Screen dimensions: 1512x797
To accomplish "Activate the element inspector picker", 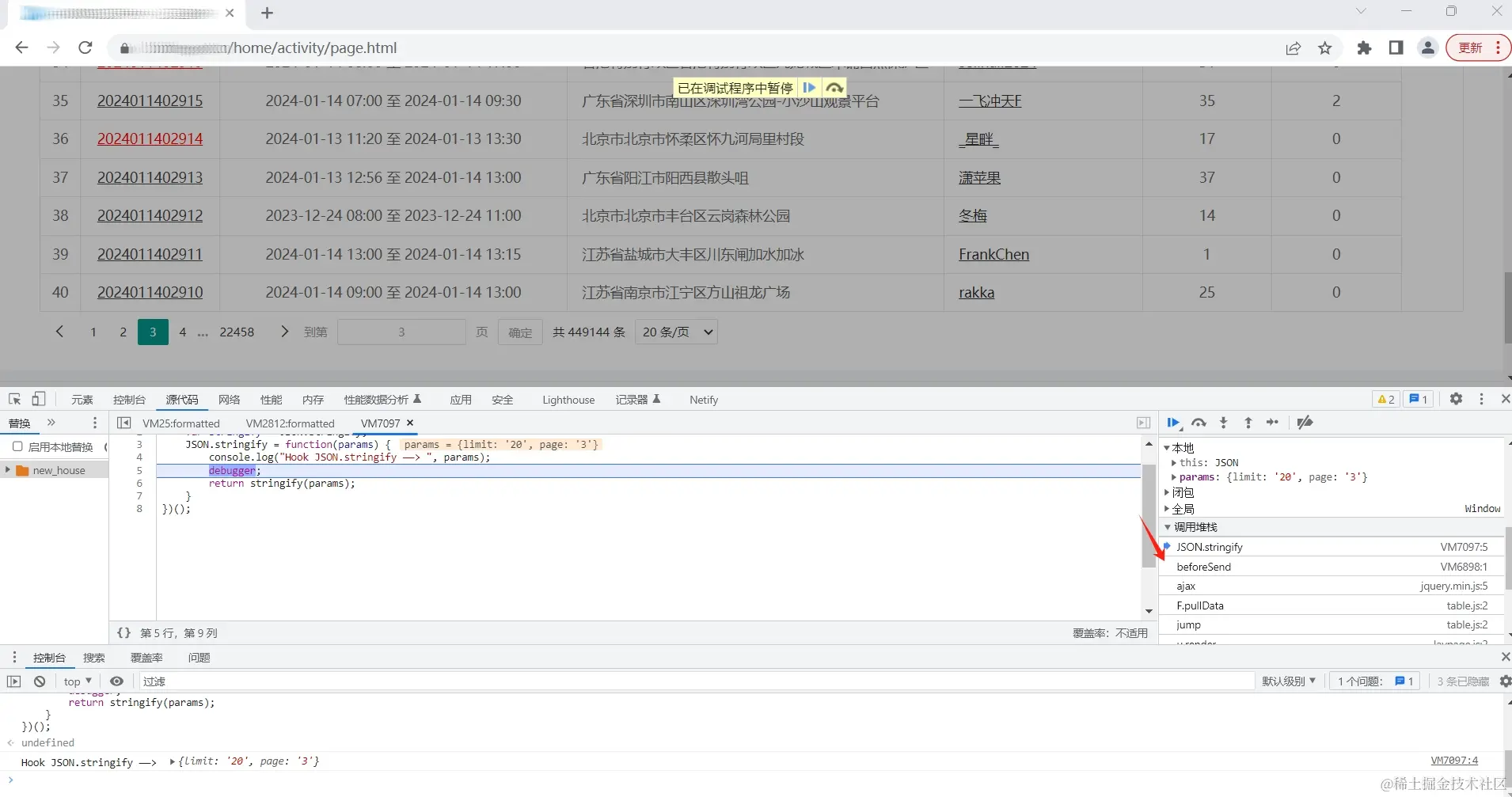I will pos(14,399).
